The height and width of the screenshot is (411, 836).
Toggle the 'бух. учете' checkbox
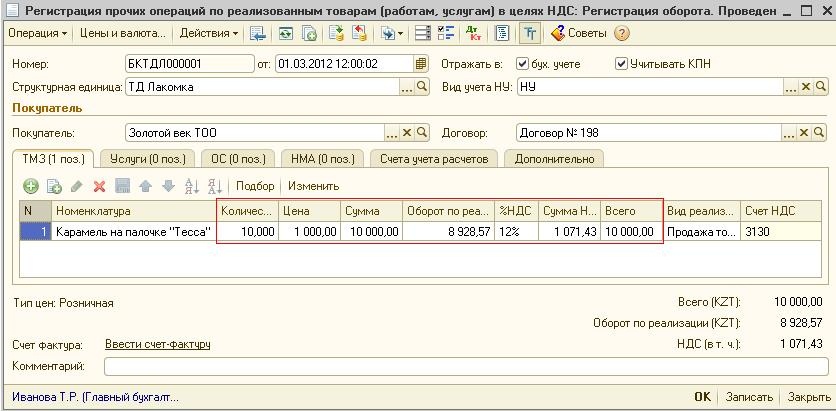click(x=522, y=64)
